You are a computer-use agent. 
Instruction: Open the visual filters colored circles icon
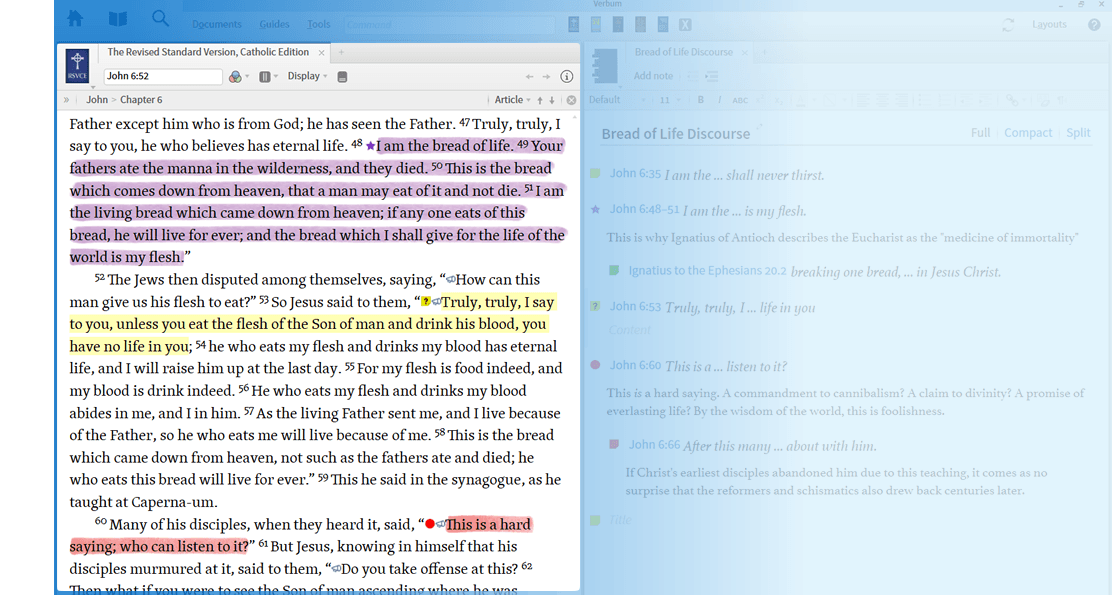tap(235, 77)
